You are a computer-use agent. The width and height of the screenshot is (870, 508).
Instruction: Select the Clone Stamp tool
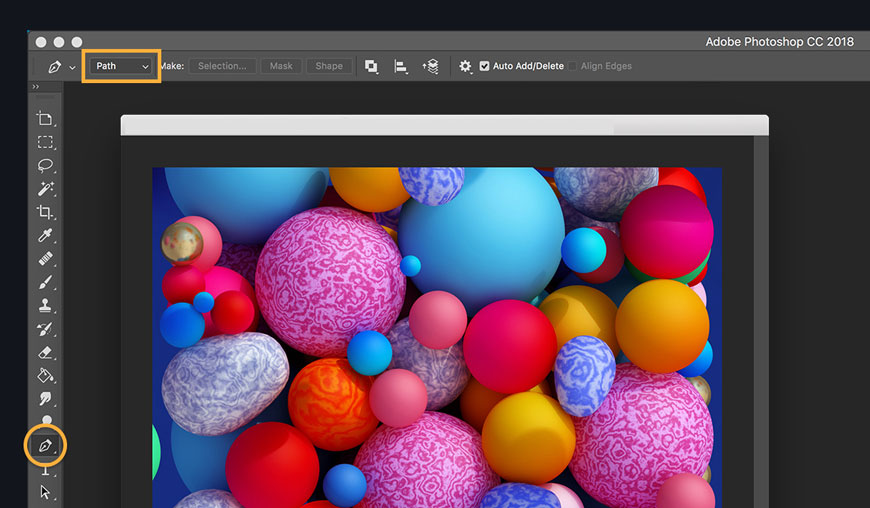click(x=45, y=306)
